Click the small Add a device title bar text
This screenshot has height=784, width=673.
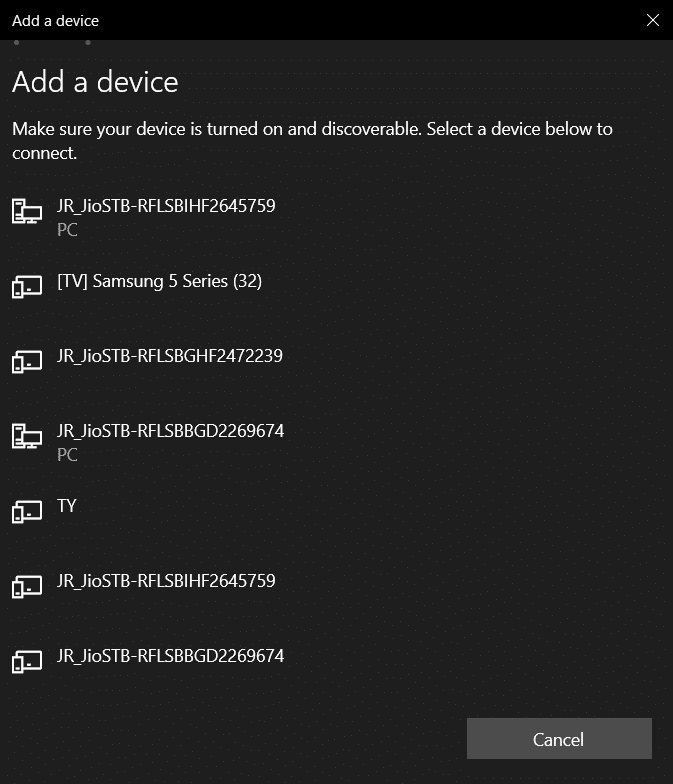tap(56, 20)
